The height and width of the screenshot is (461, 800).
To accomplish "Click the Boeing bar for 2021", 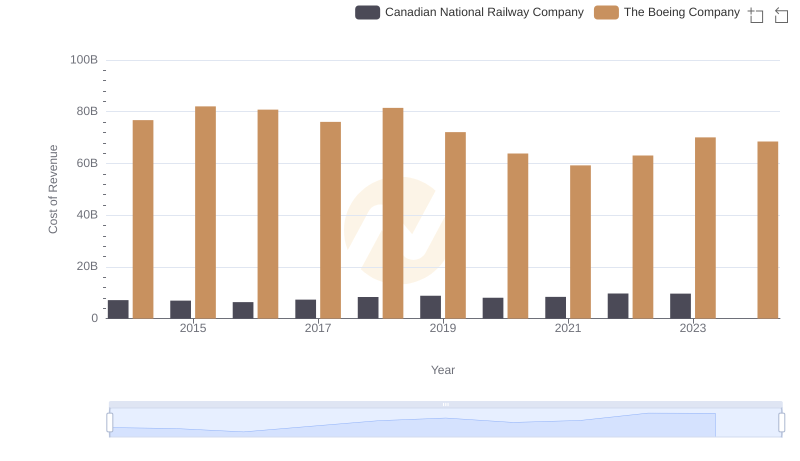I will coord(580,242).
